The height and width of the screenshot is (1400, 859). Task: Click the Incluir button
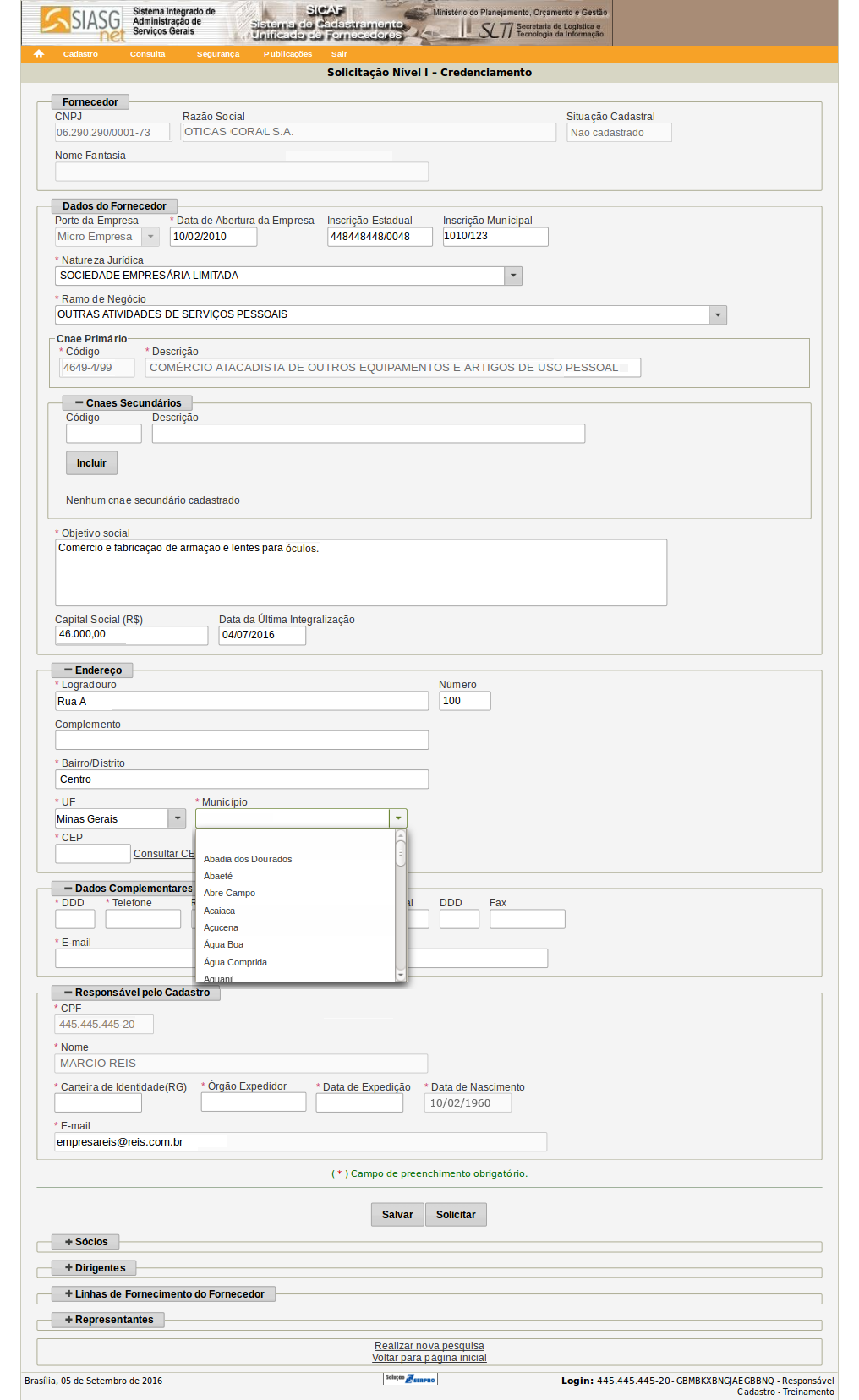(91, 463)
